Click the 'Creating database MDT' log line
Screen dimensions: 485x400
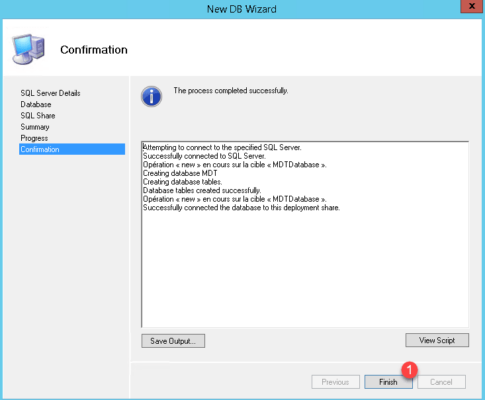pos(180,173)
